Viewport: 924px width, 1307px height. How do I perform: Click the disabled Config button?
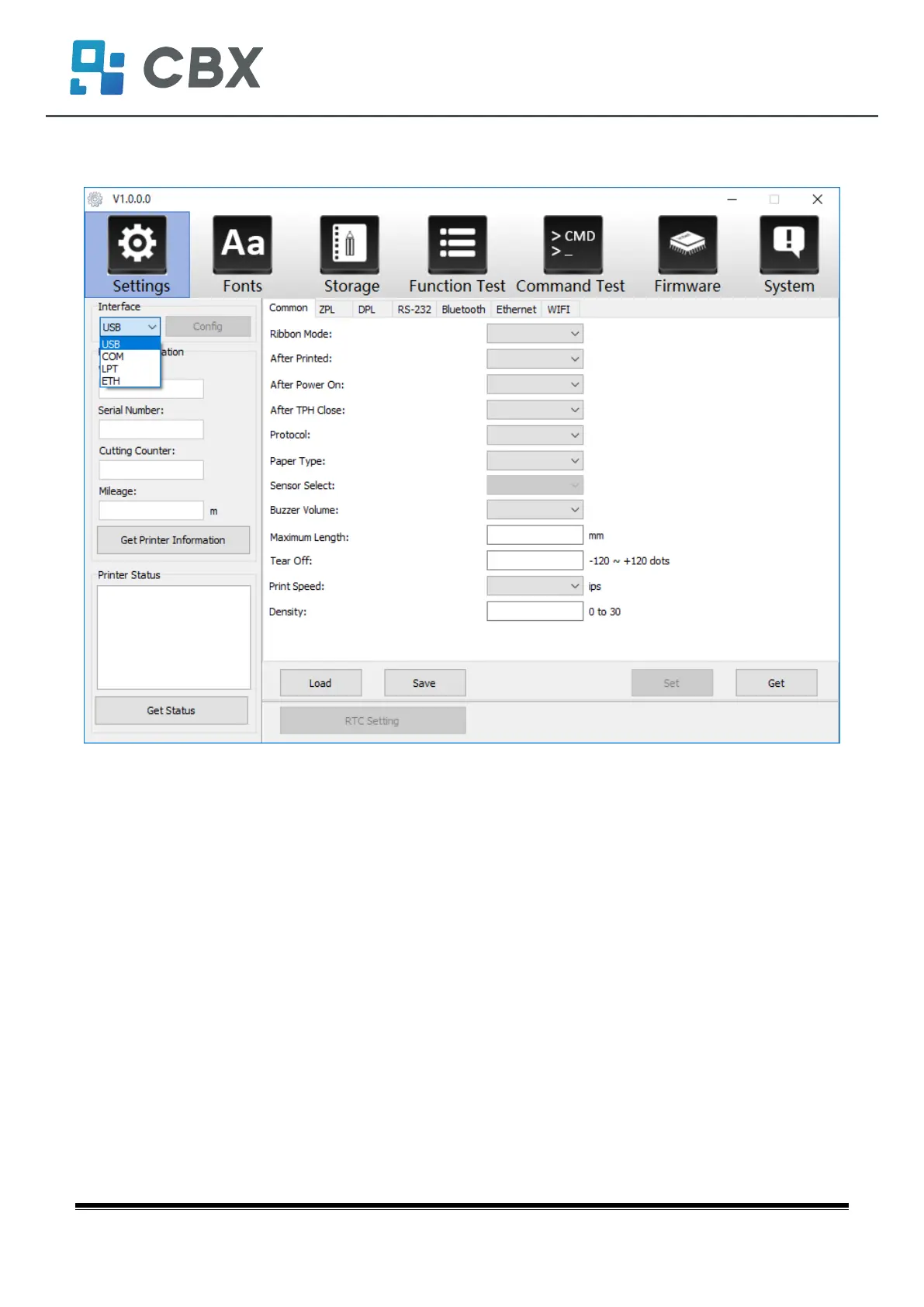point(208,327)
